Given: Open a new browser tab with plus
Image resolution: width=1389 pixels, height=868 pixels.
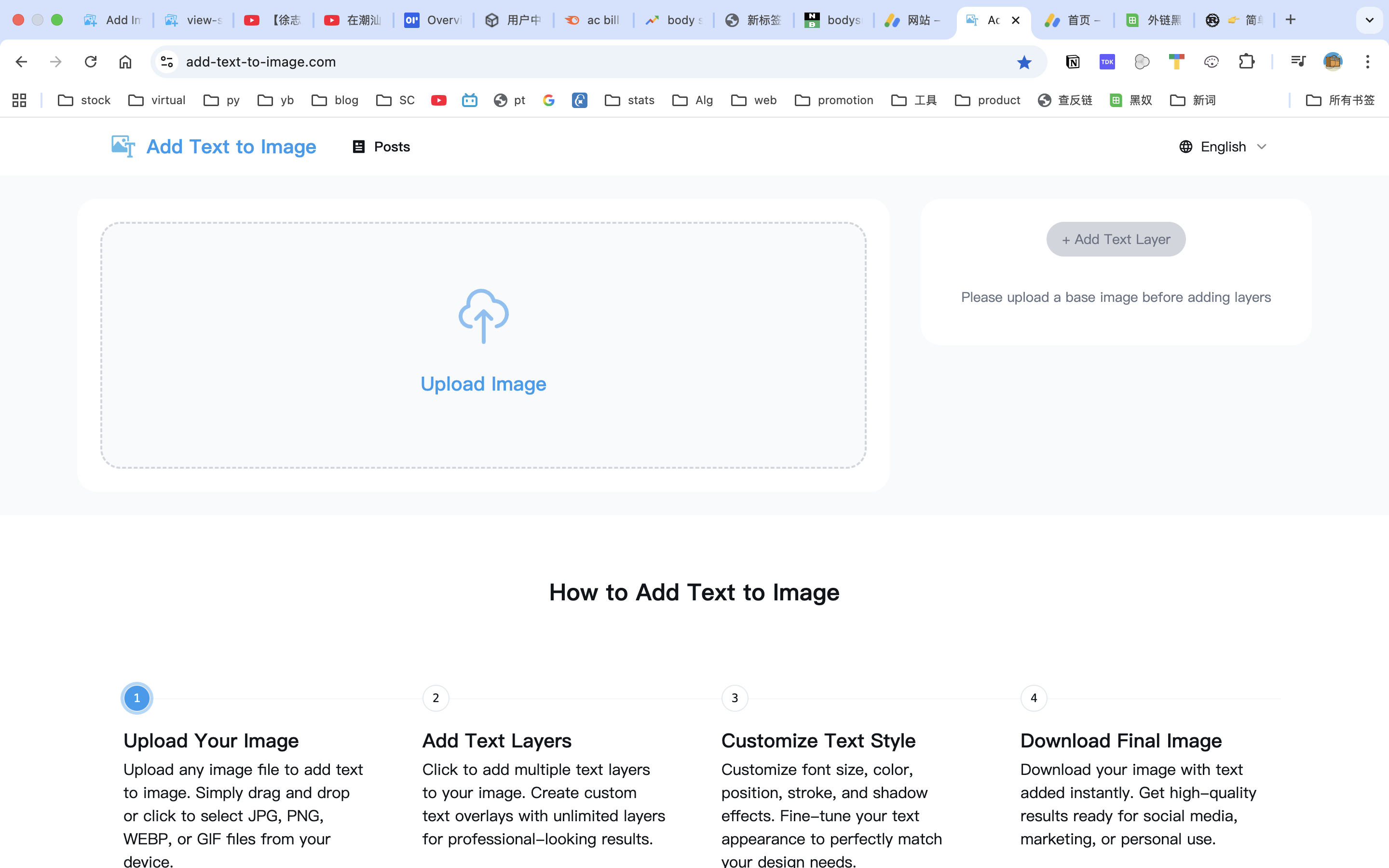Looking at the screenshot, I should click(x=1290, y=20).
